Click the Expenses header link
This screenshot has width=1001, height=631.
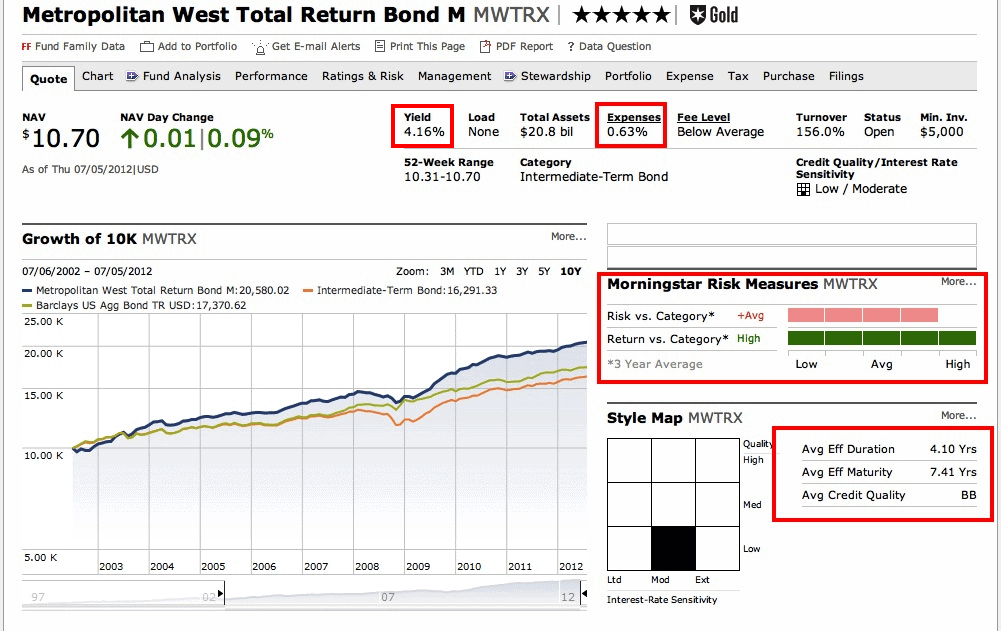click(633, 118)
